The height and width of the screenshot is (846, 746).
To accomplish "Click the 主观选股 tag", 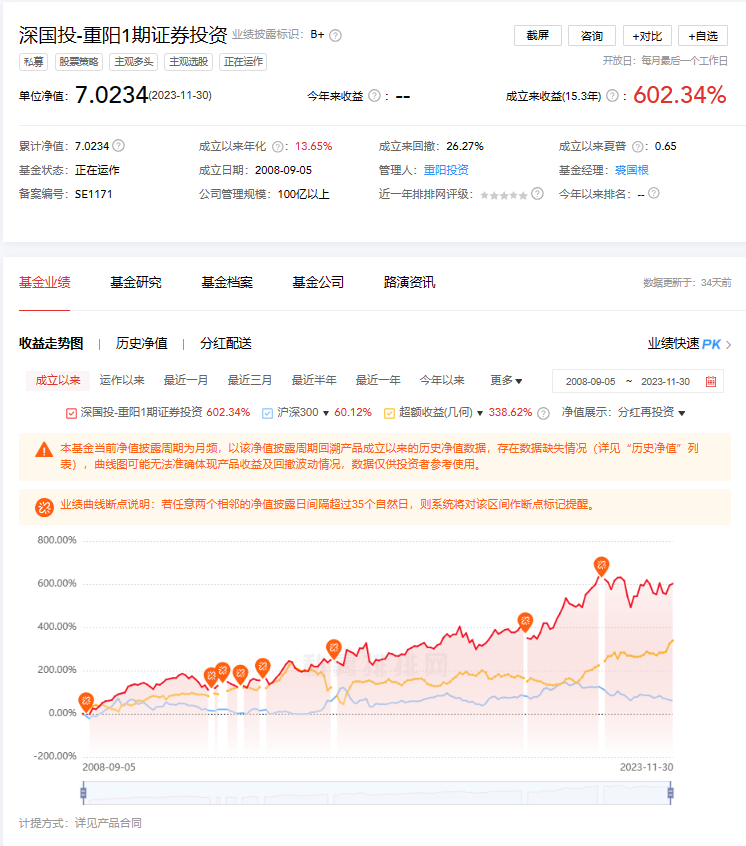I will pos(189,62).
